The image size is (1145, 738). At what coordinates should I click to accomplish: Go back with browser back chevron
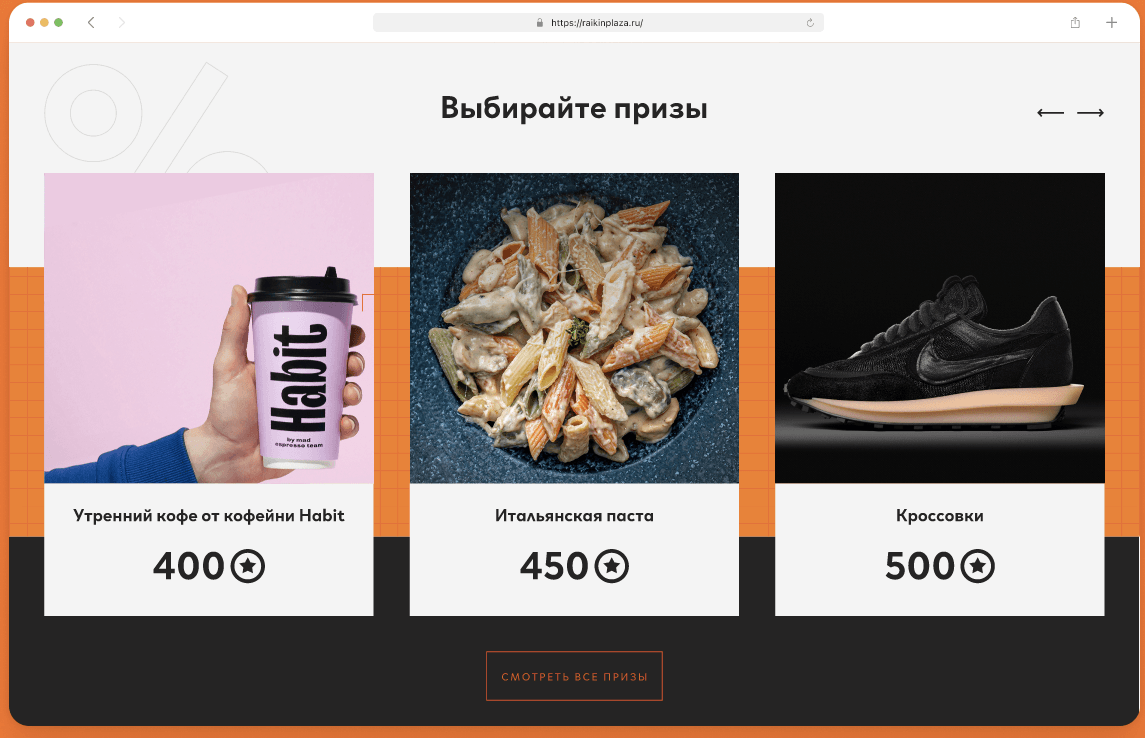click(91, 23)
